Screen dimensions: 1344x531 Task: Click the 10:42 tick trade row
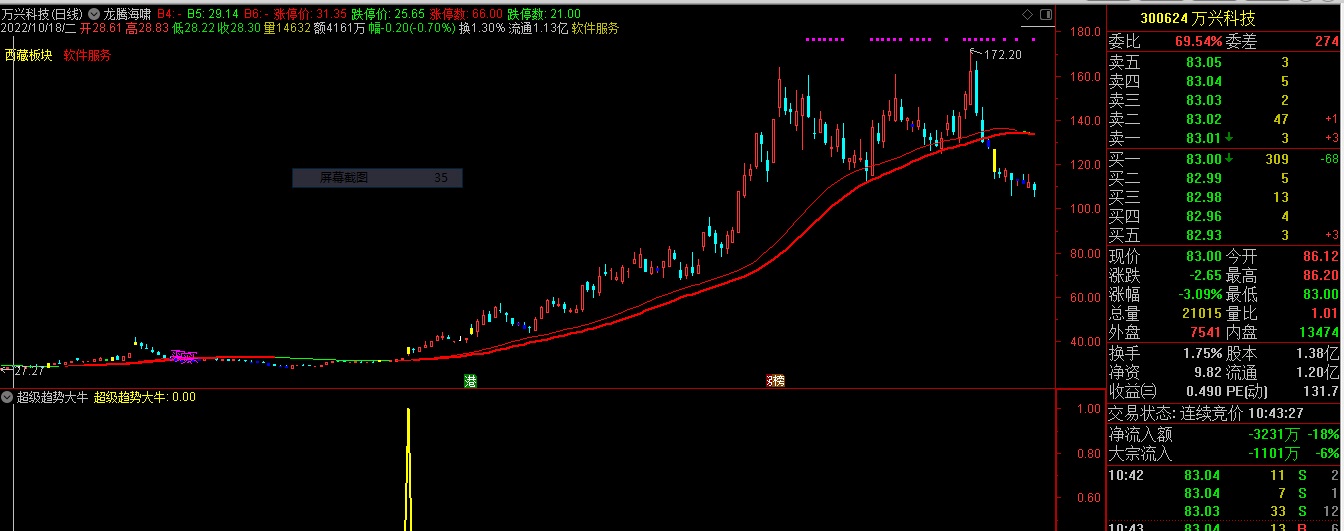click(x=1224, y=476)
